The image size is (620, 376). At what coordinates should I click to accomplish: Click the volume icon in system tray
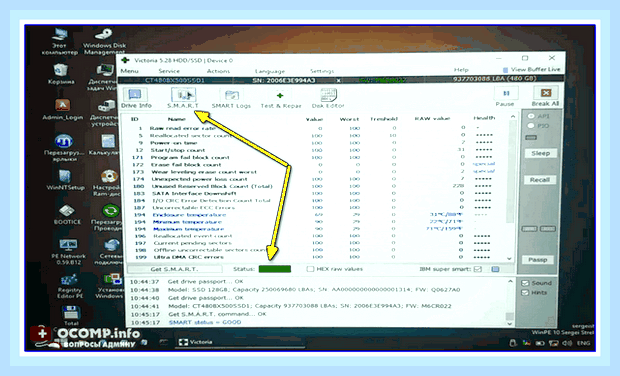pos(567,343)
